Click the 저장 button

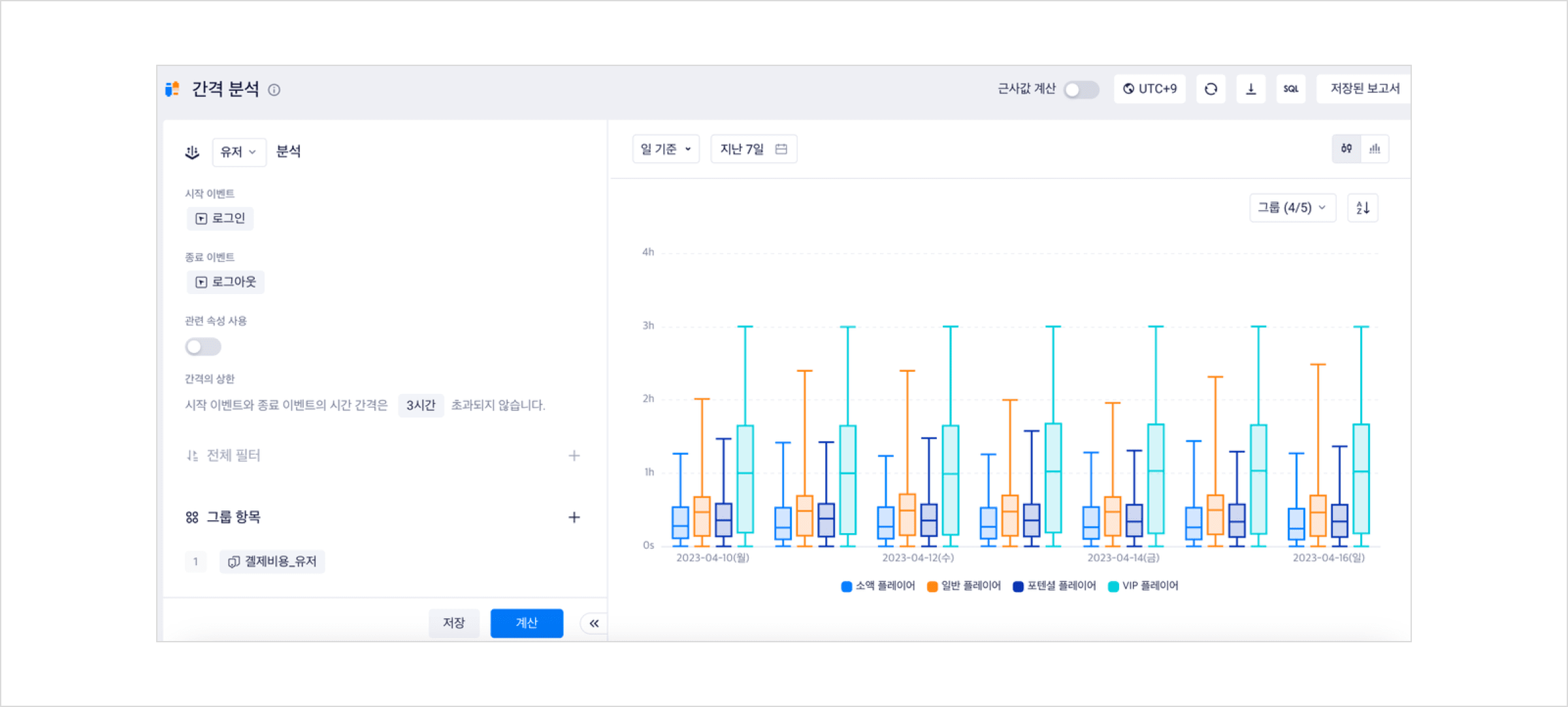pyautogui.click(x=453, y=623)
